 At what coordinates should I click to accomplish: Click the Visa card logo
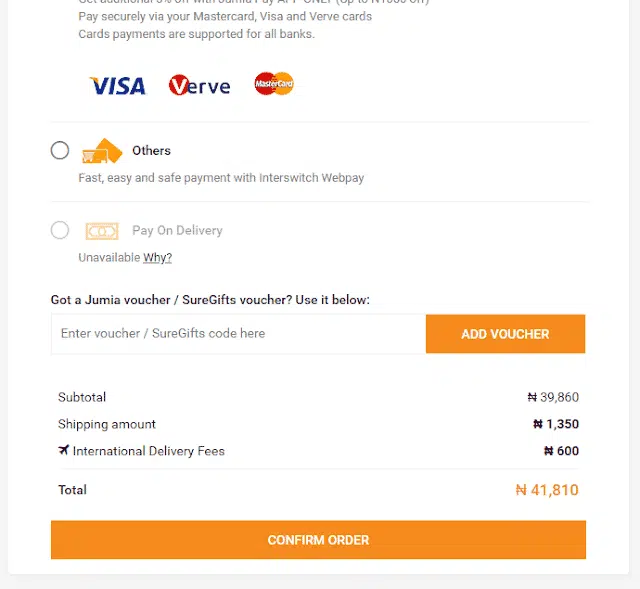pyautogui.click(x=117, y=86)
